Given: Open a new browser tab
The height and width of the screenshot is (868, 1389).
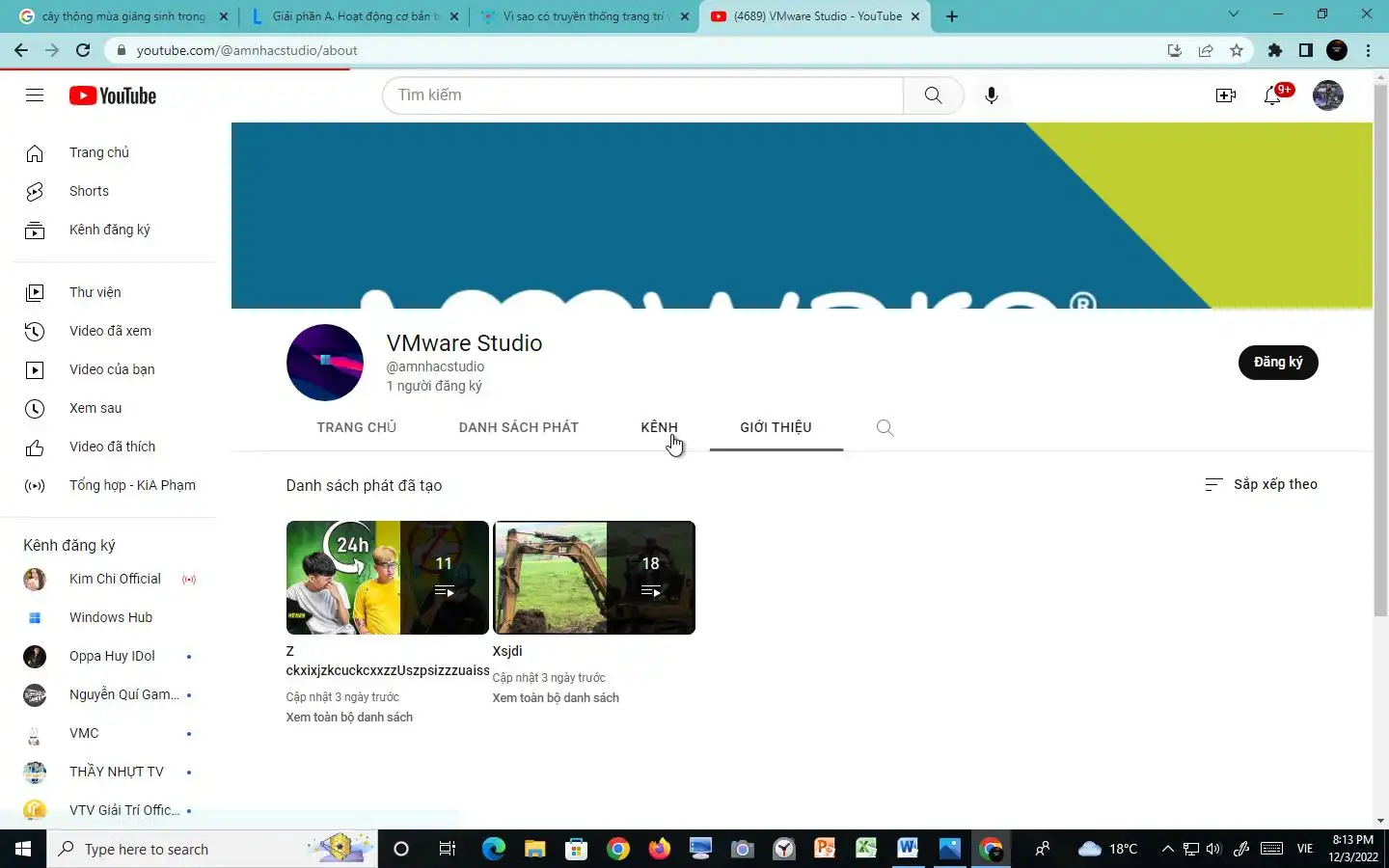Looking at the screenshot, I should click(952, 16).
